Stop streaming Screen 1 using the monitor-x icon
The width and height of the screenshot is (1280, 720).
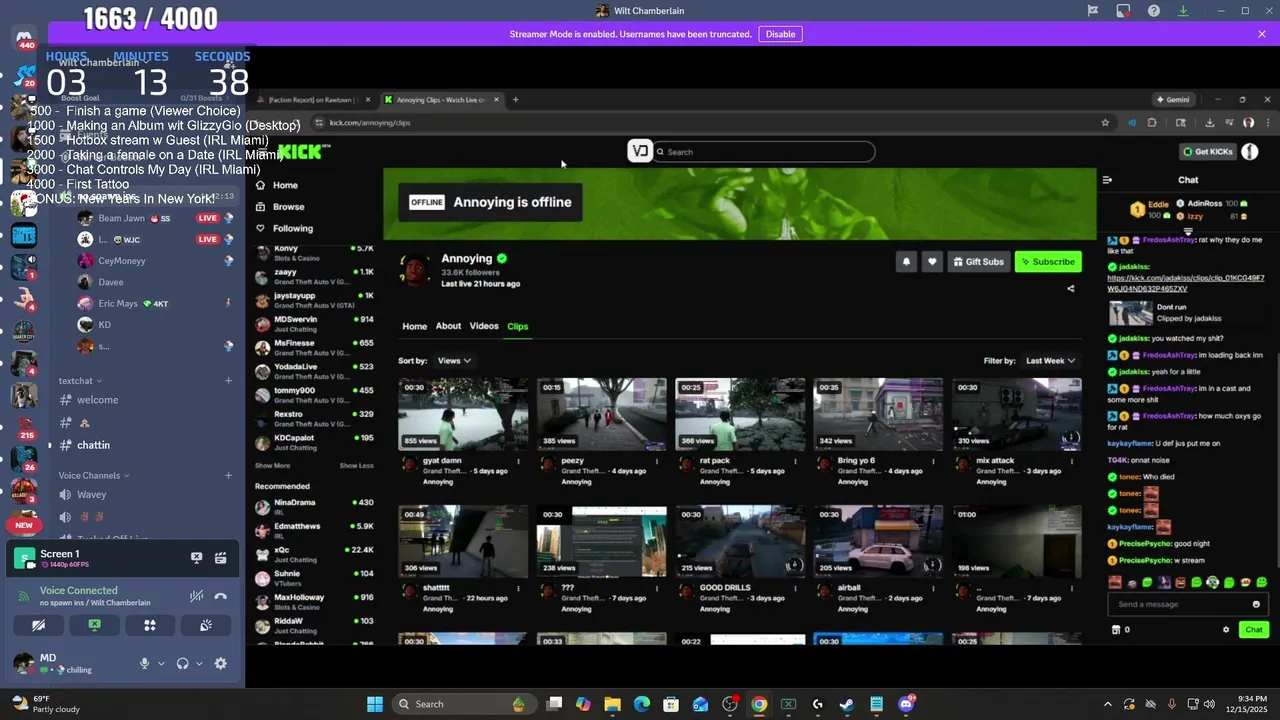(197, 558)
